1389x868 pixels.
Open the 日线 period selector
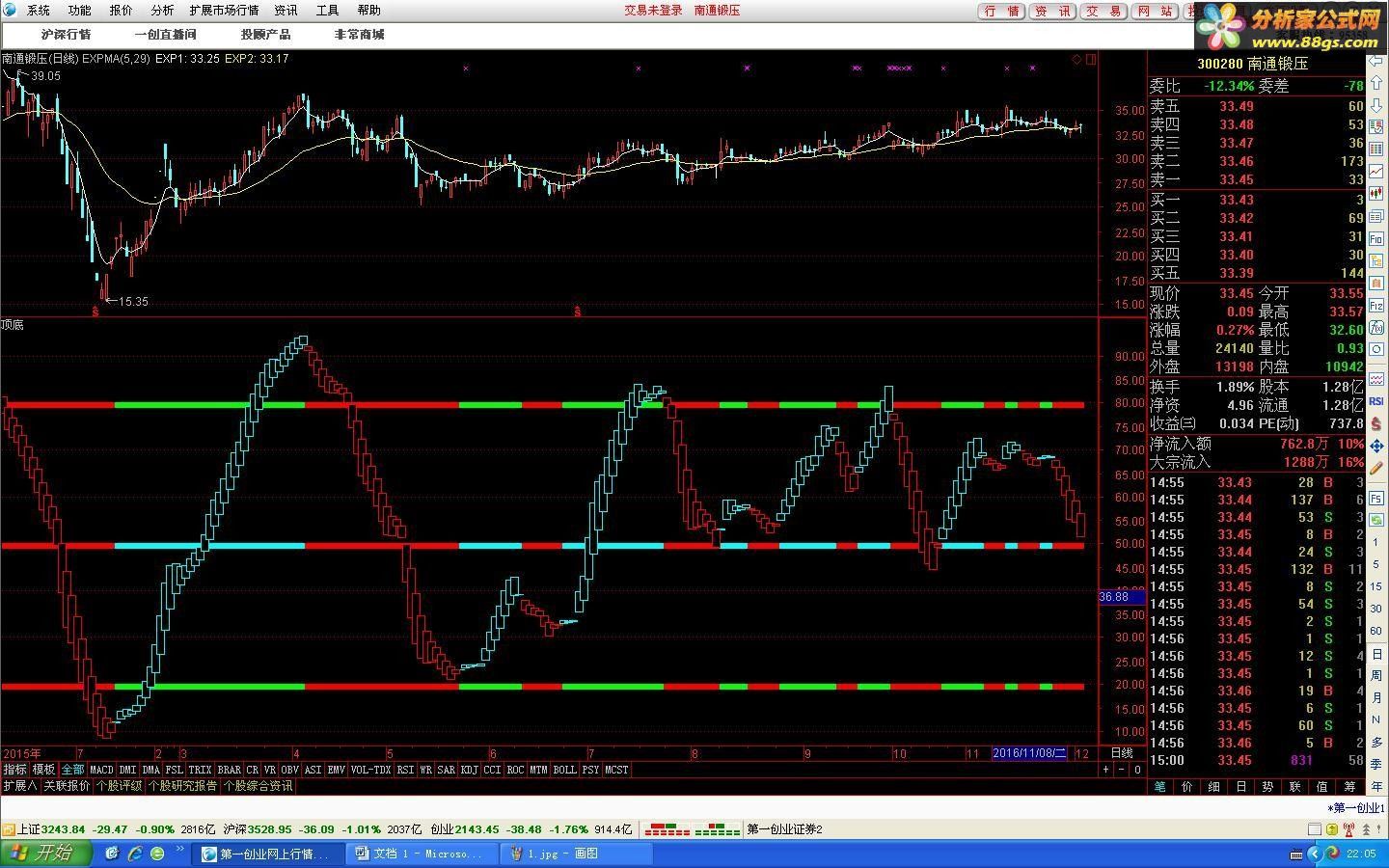[x=1122, y=753]
